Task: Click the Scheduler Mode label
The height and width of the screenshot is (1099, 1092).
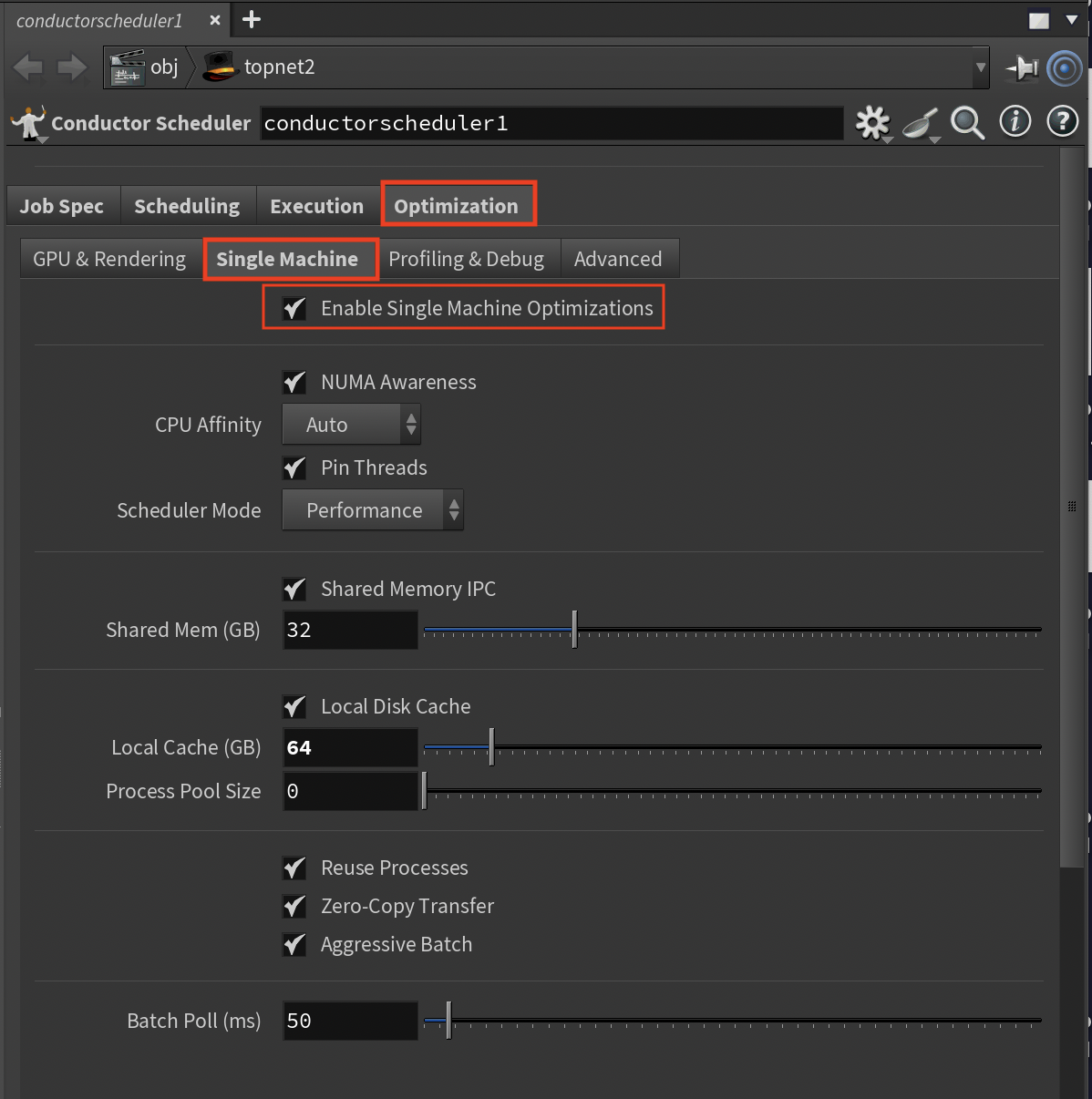Action: point(189,510)
